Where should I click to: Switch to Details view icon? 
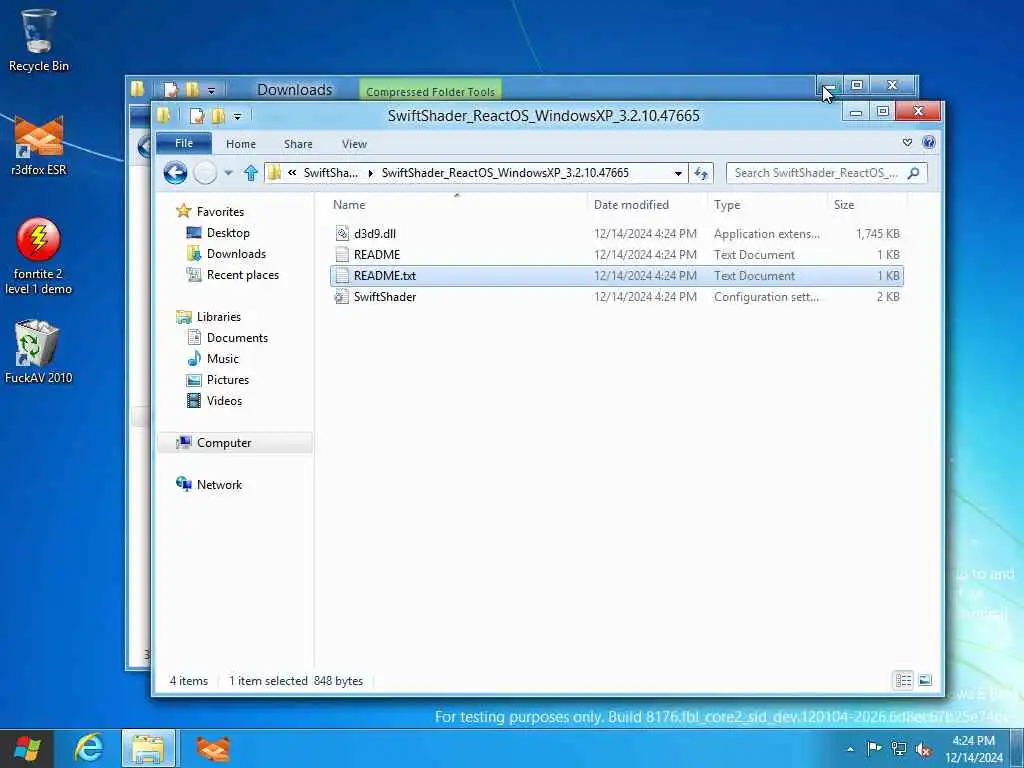pos(904,680)
